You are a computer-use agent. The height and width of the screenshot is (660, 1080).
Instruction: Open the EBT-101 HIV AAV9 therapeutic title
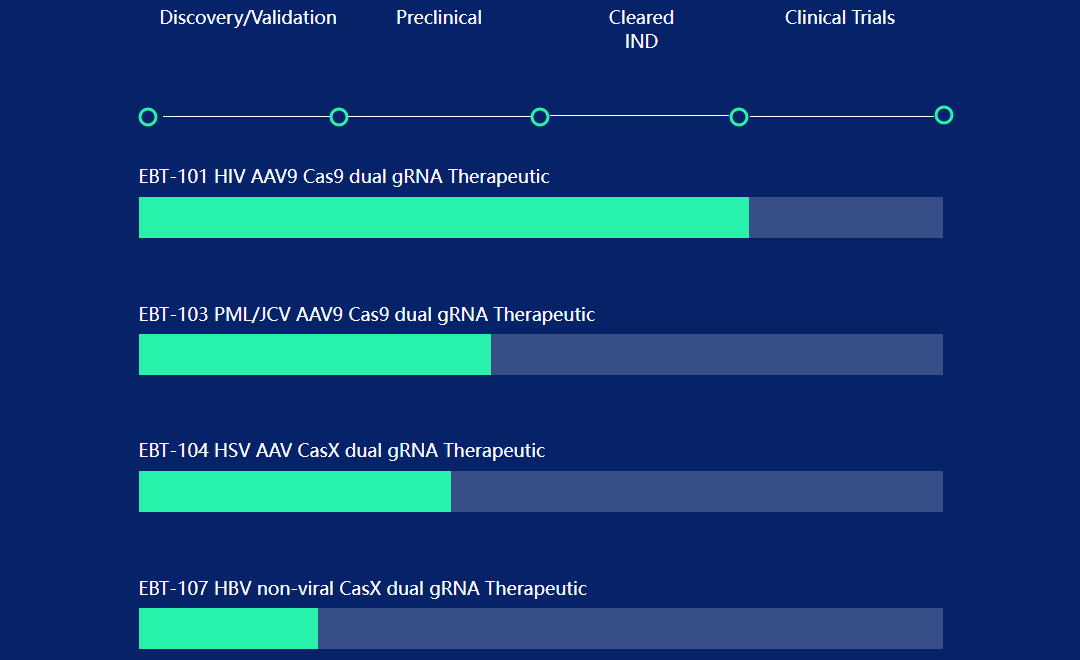(344, 177)
